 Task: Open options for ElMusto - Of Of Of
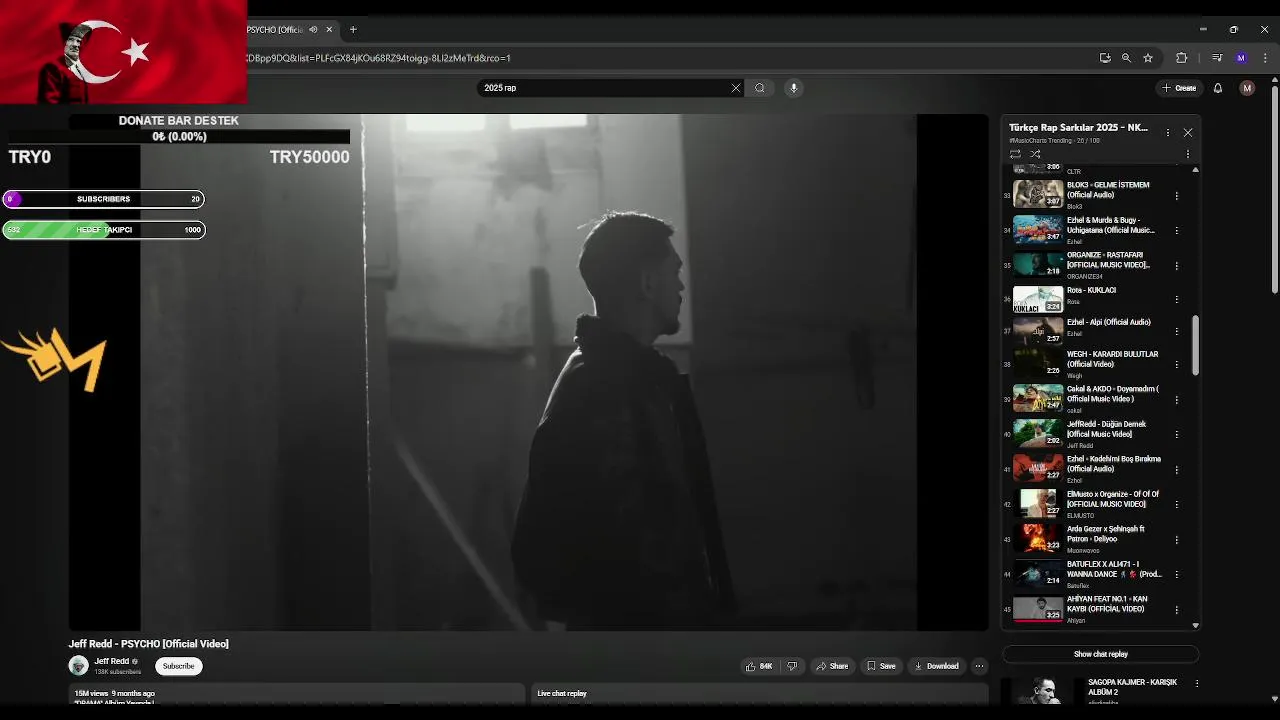(1176, 504)
